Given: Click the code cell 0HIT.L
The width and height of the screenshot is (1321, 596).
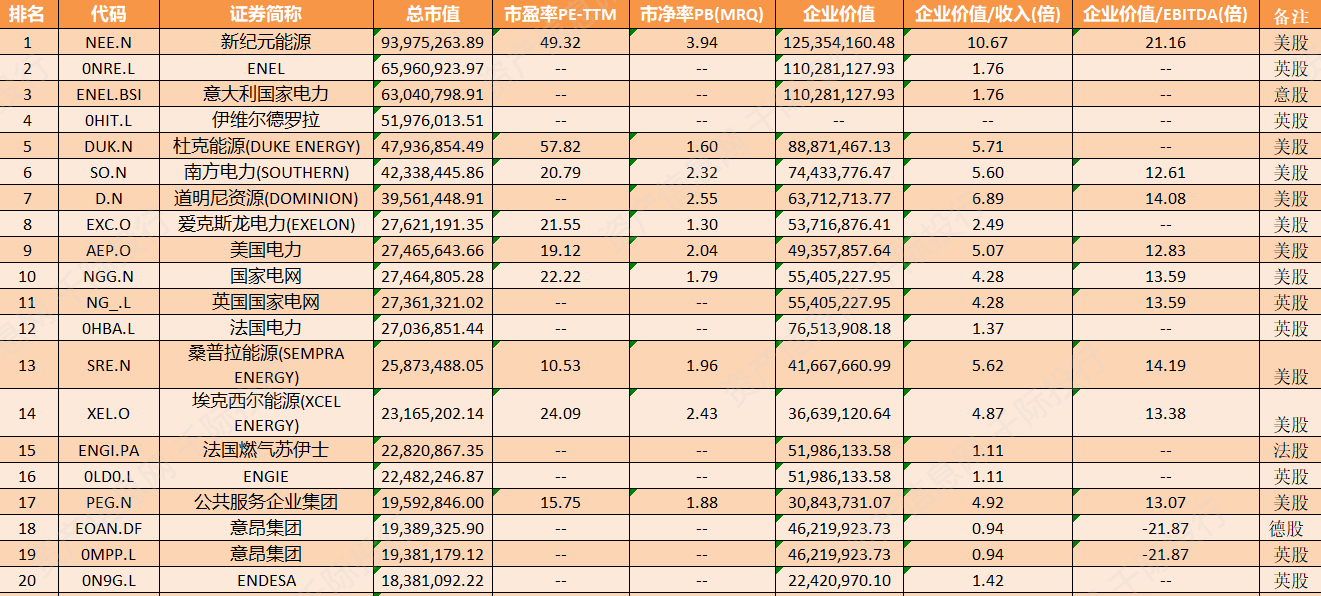Looking at the screenshot, I should [x=109, y=120].
